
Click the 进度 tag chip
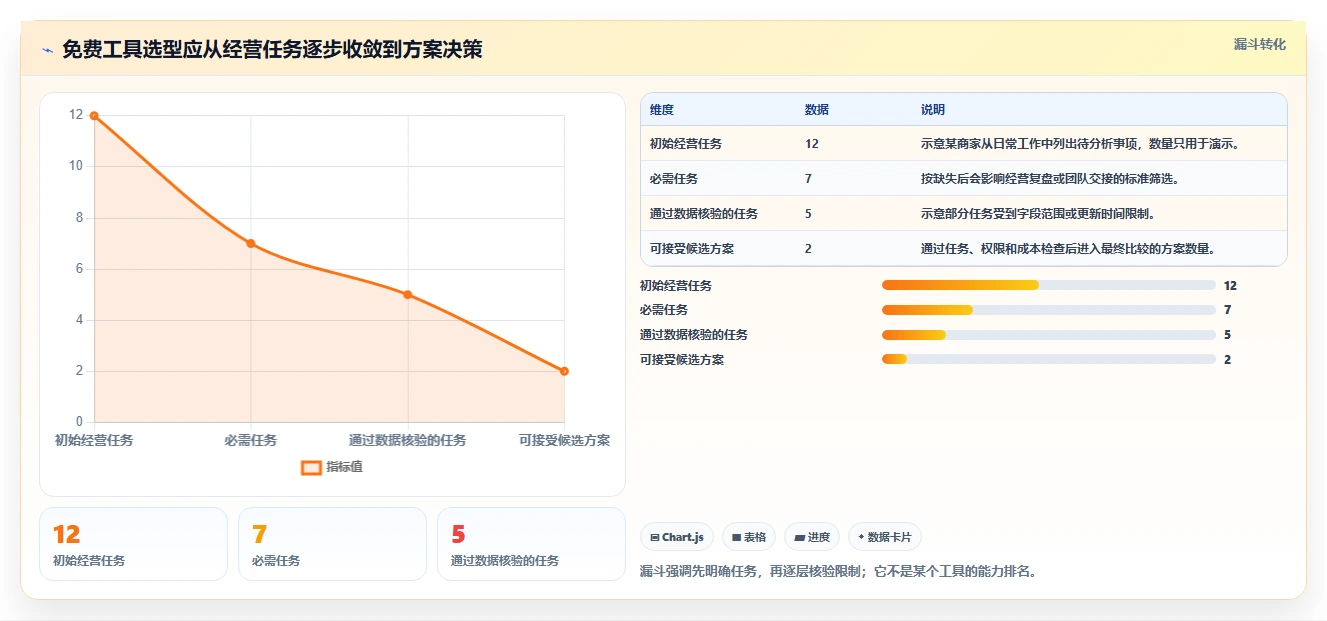tap(812, 537)
